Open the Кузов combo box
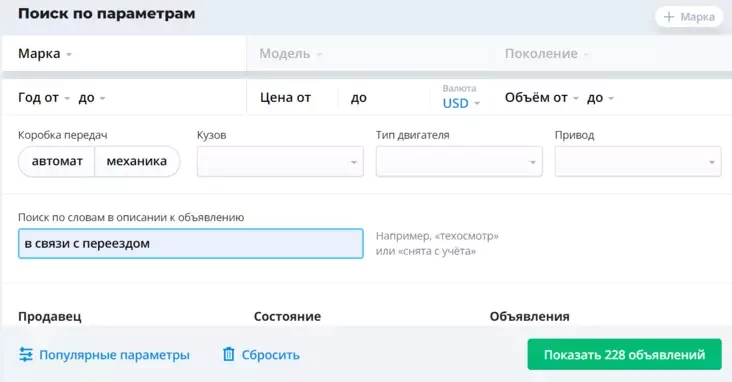Image resolution: width=732 pixels, height=382 pixels. pos(280,162)
